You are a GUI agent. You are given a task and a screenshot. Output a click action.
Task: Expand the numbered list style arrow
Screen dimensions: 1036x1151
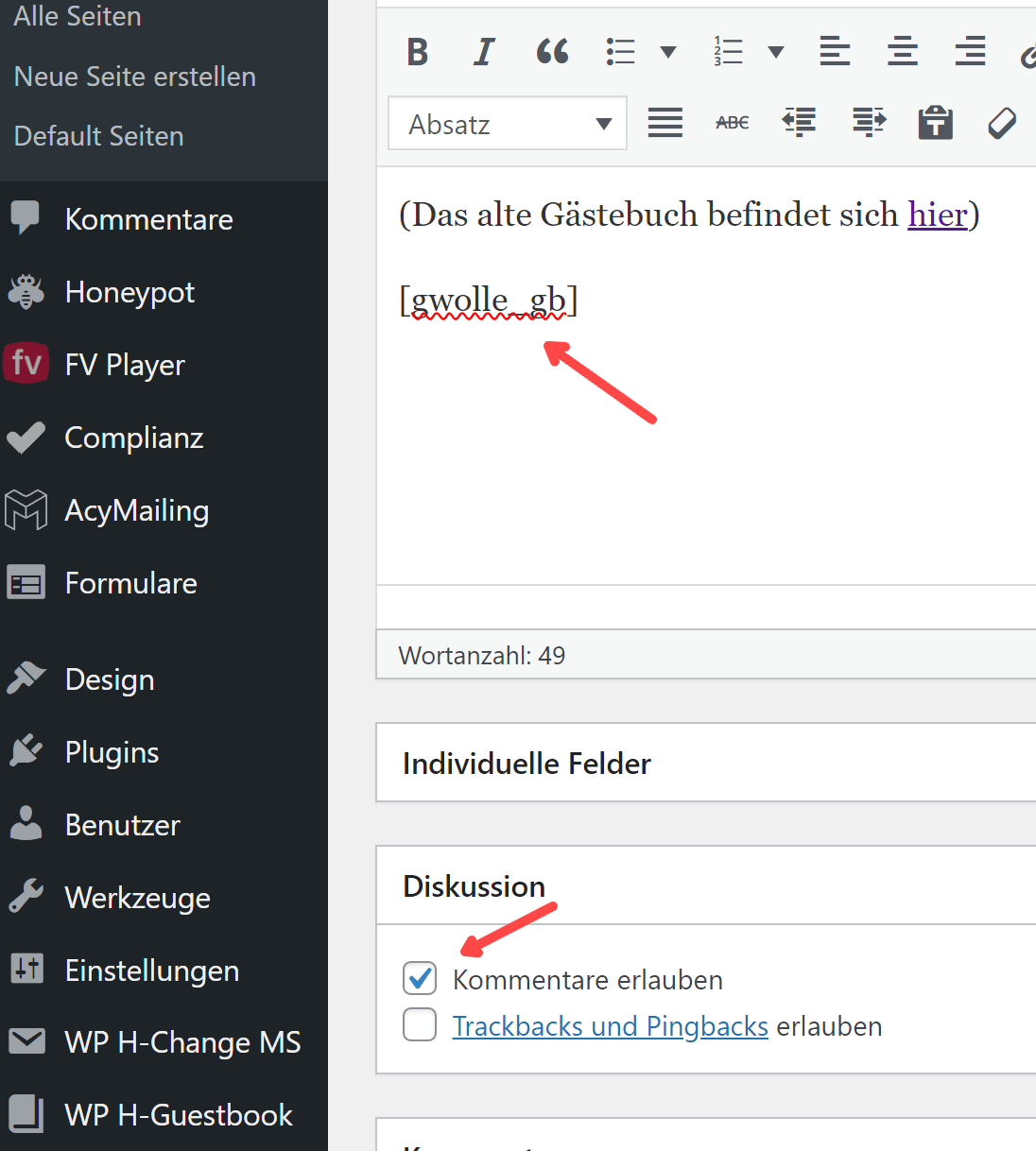pyautogui.click(x=776, y=52)
